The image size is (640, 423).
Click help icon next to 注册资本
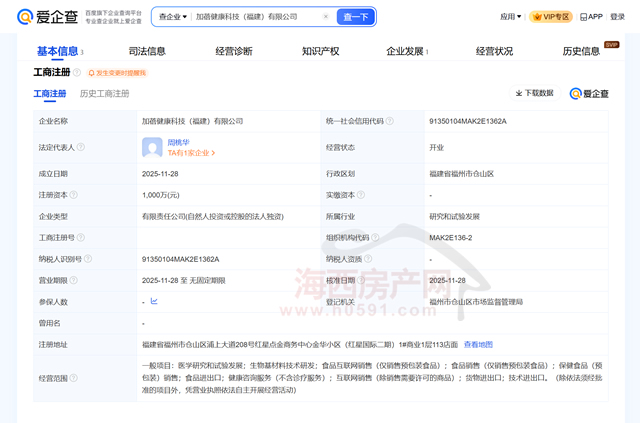click(74, 195)
